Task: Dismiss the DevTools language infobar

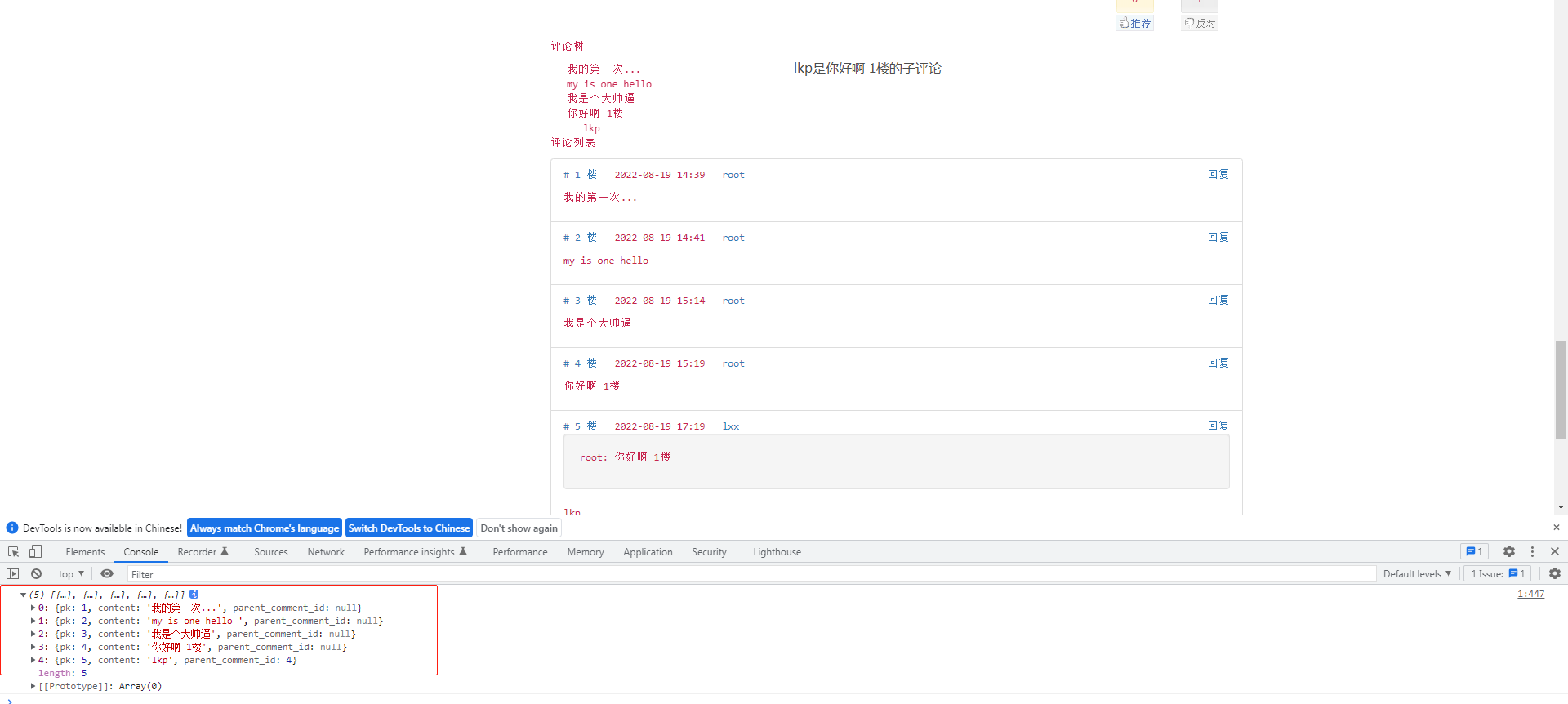Action: 1557,528
